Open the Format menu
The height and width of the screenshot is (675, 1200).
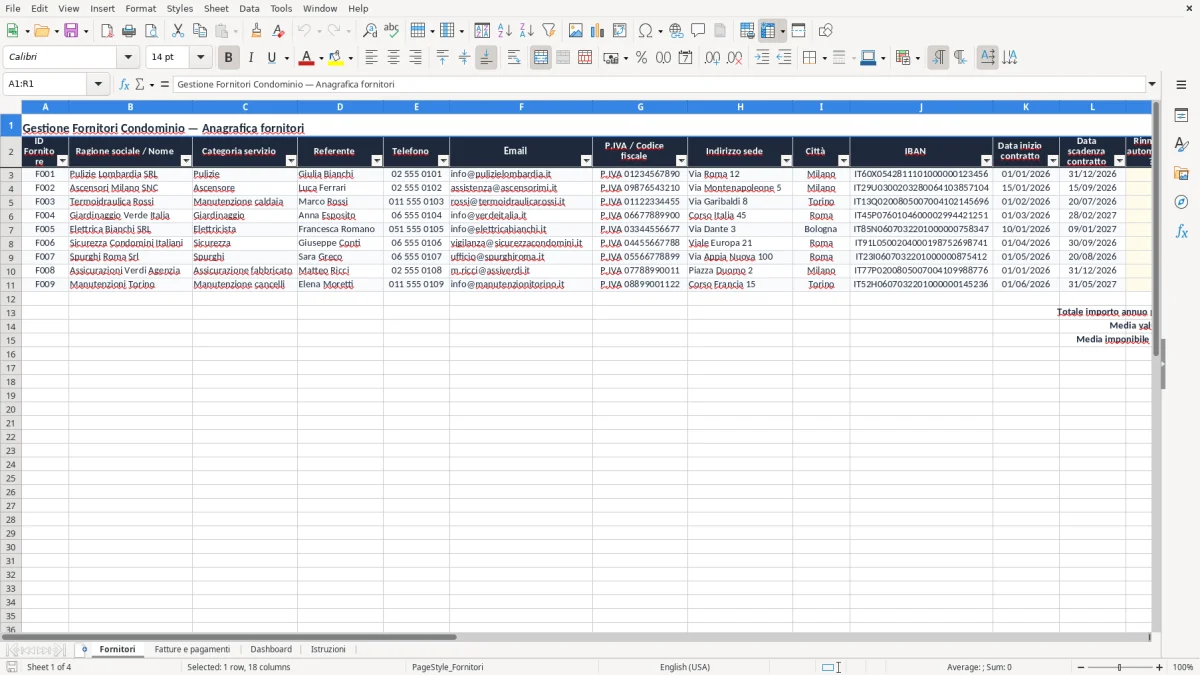point(140,8)
